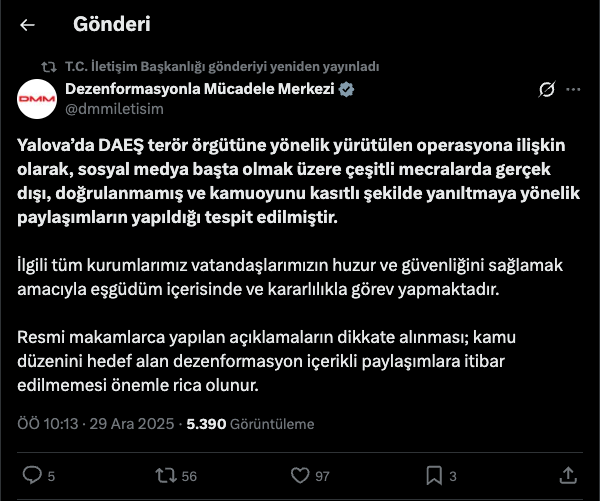This screenshot has width=600, height=501.
Task: Click the Grok icon on the post
Action: pos(546,90)
